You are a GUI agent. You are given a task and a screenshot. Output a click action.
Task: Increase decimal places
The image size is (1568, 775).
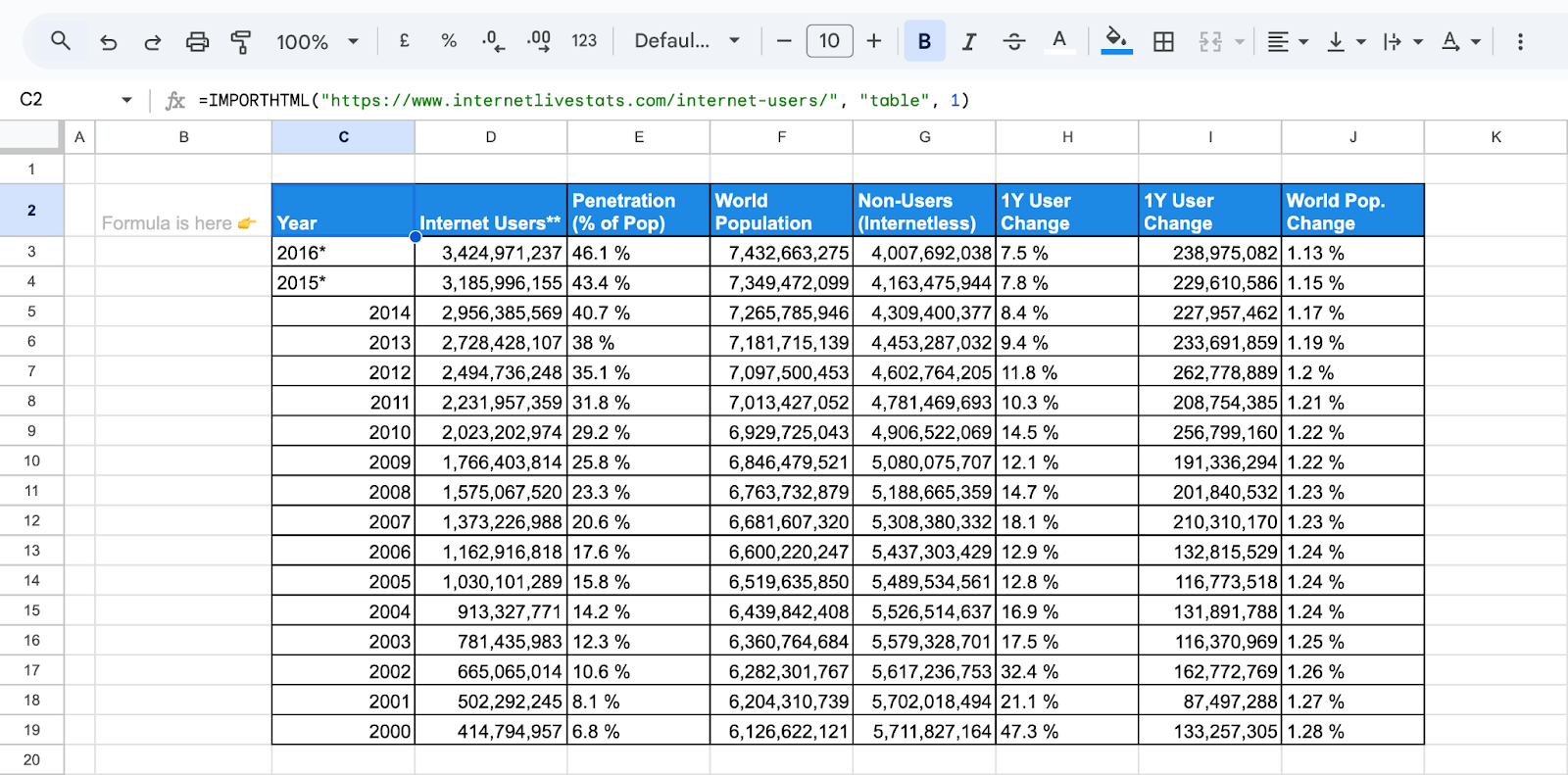tap(538, 41)
